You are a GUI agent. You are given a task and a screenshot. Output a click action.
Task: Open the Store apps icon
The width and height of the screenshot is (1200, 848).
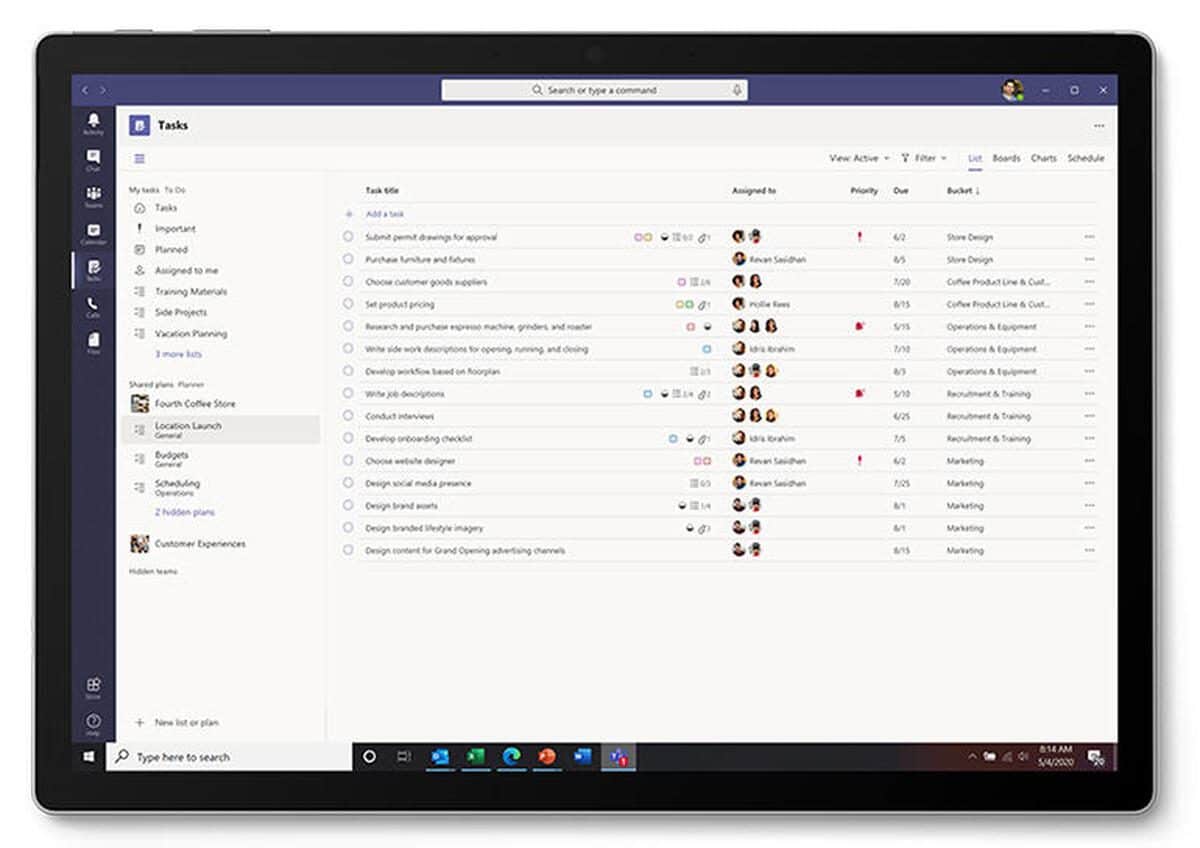click(93, 687)
